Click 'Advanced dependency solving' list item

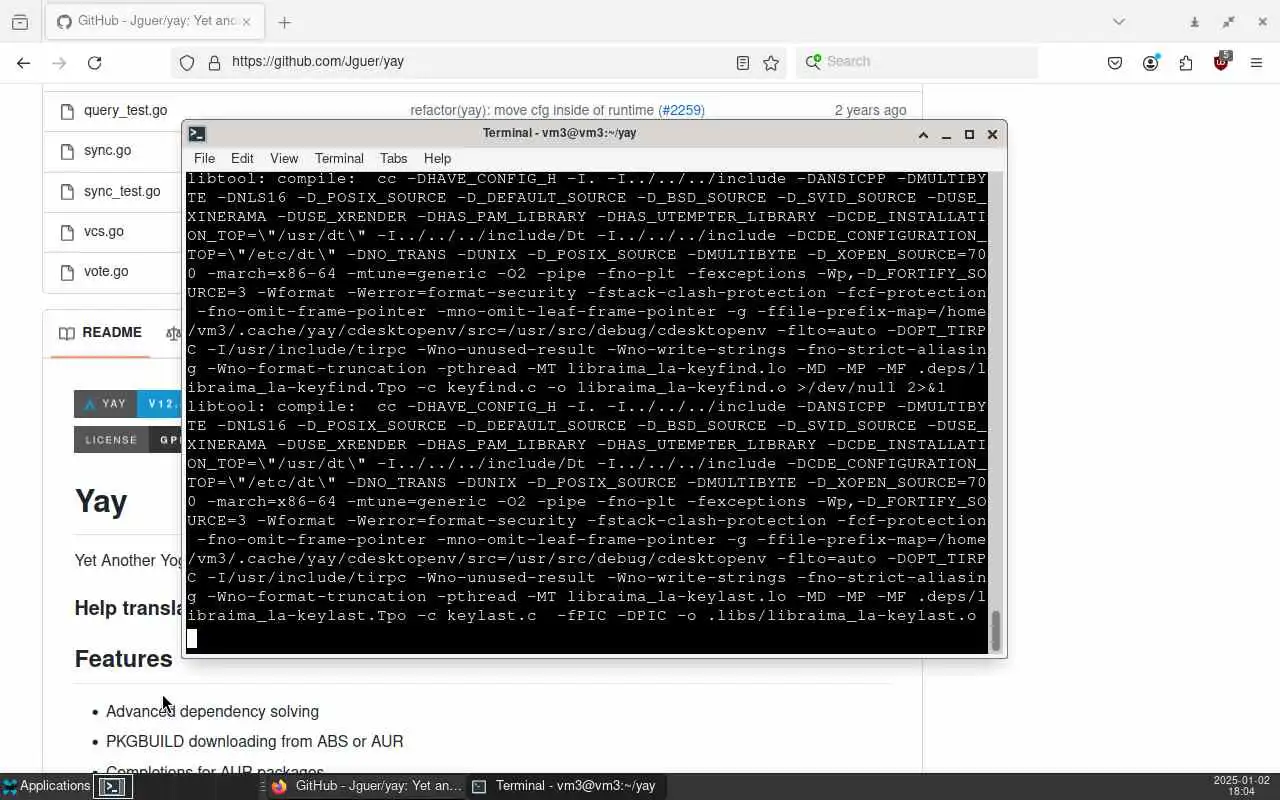[212, 711]
